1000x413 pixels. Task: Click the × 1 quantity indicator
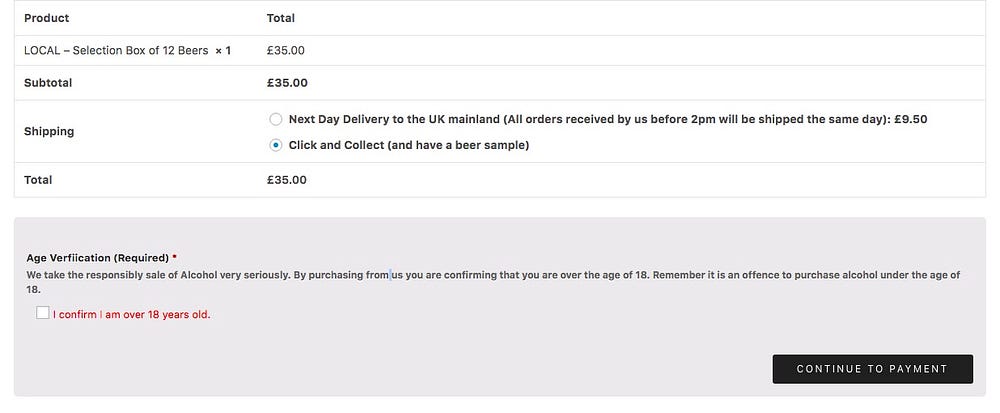tap(223, 50)
